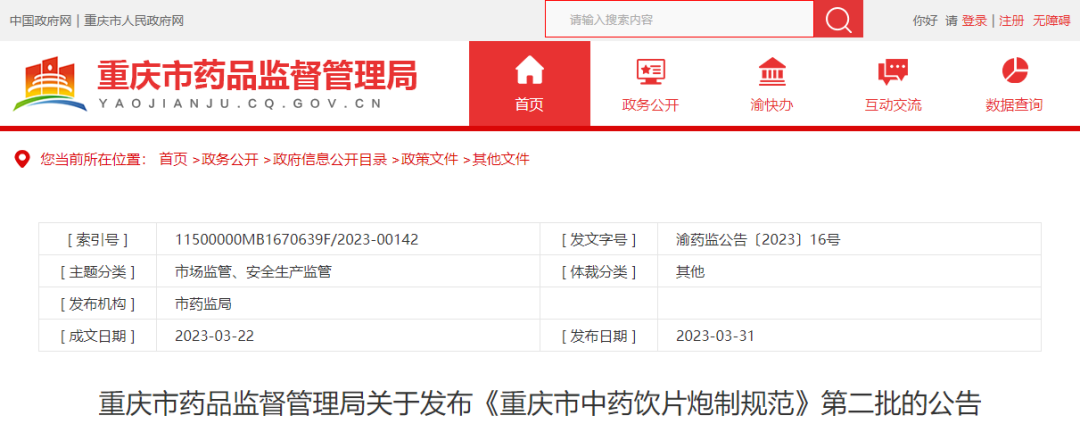Focus the search box 请输入搜索内容
Screen dimensions: 1080x432
pyautogui.click(x=679, y=19)
